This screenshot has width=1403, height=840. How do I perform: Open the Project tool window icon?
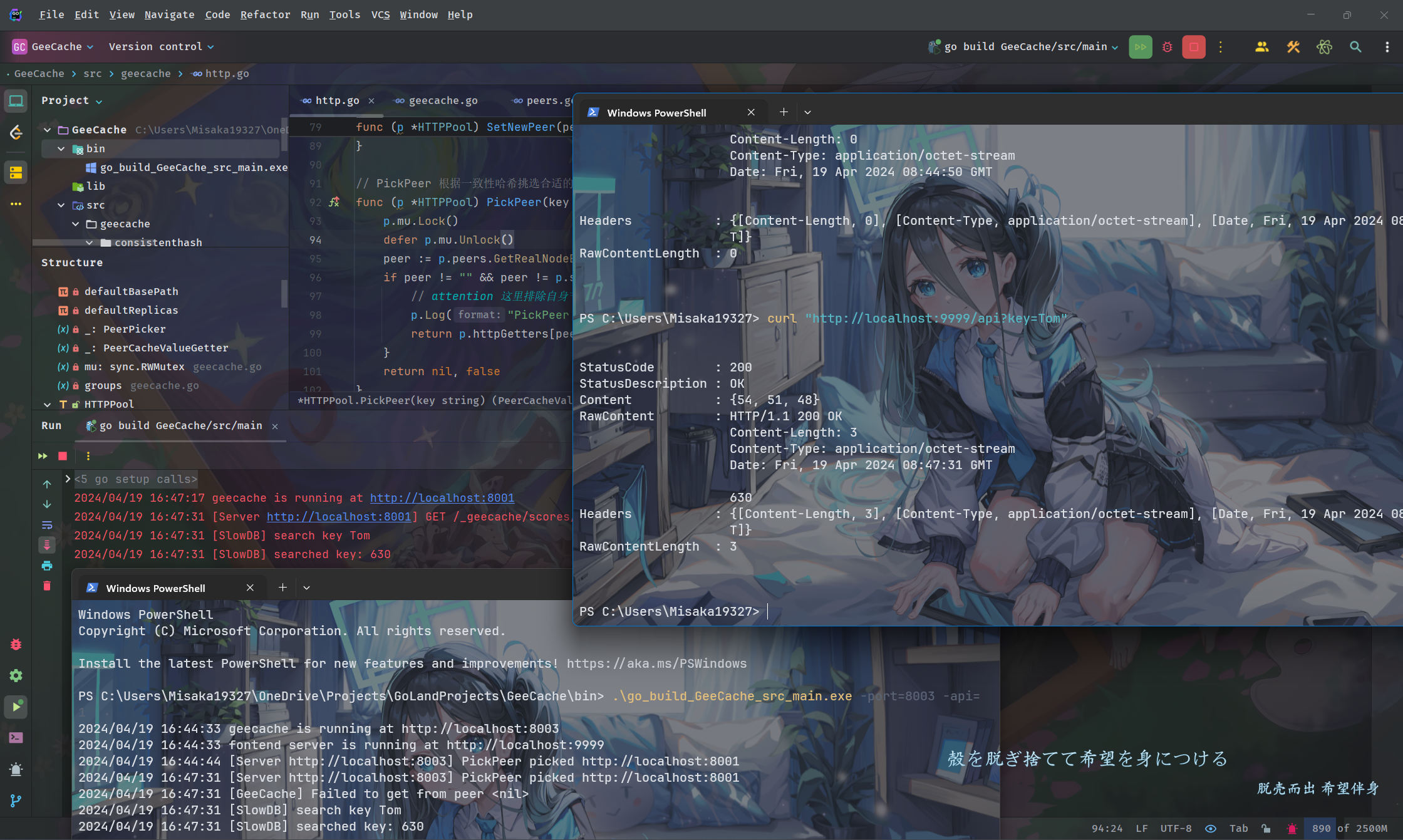coord(16,101)
